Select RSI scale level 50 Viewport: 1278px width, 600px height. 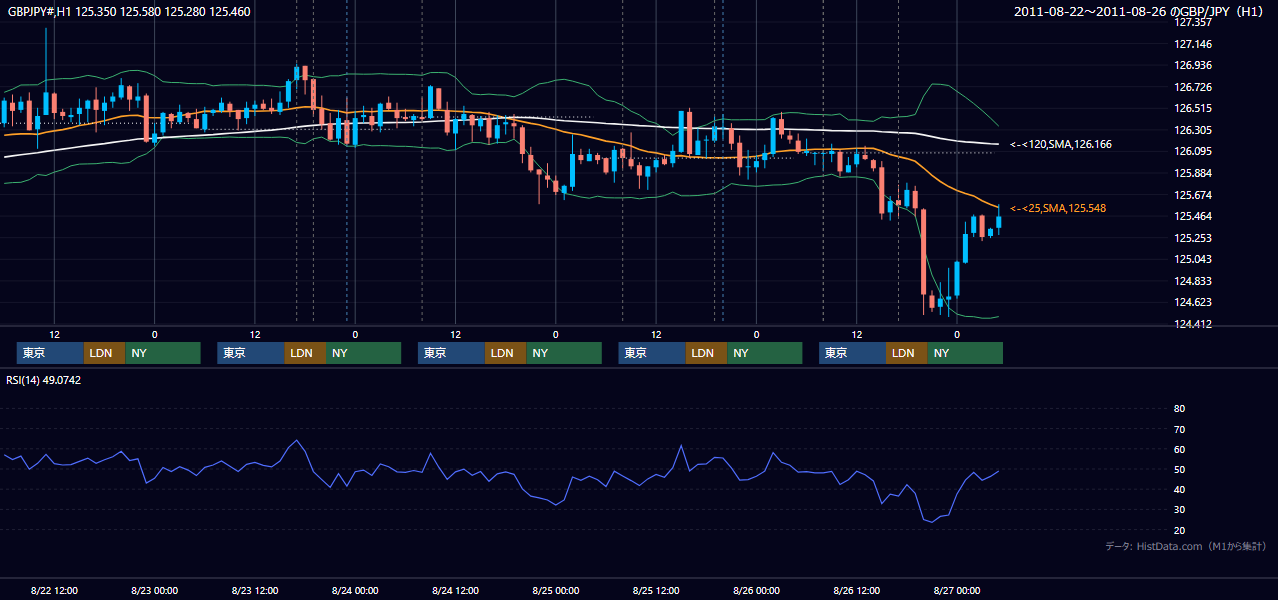[x=1179, y=469]
